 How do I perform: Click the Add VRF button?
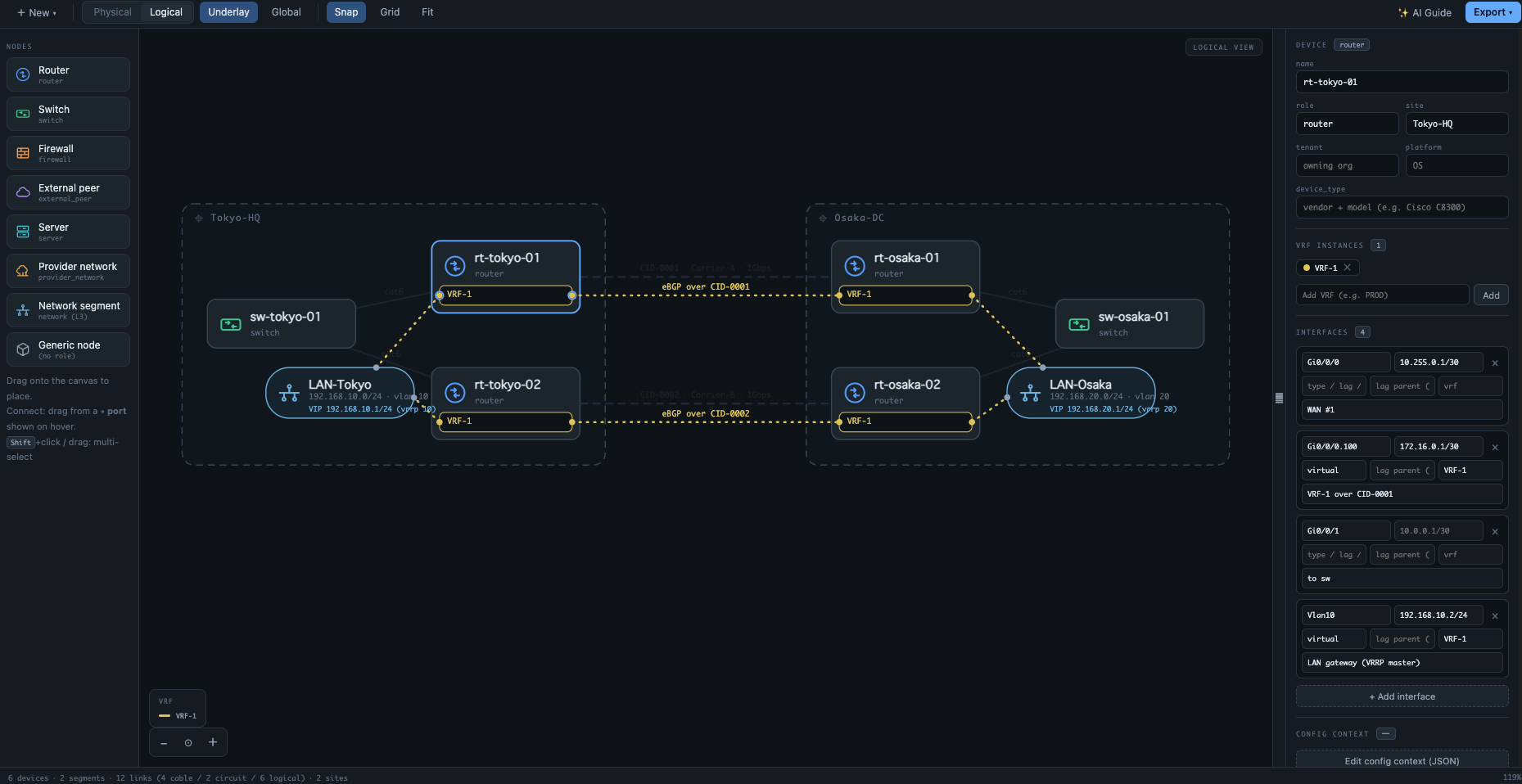[1491, 295]
